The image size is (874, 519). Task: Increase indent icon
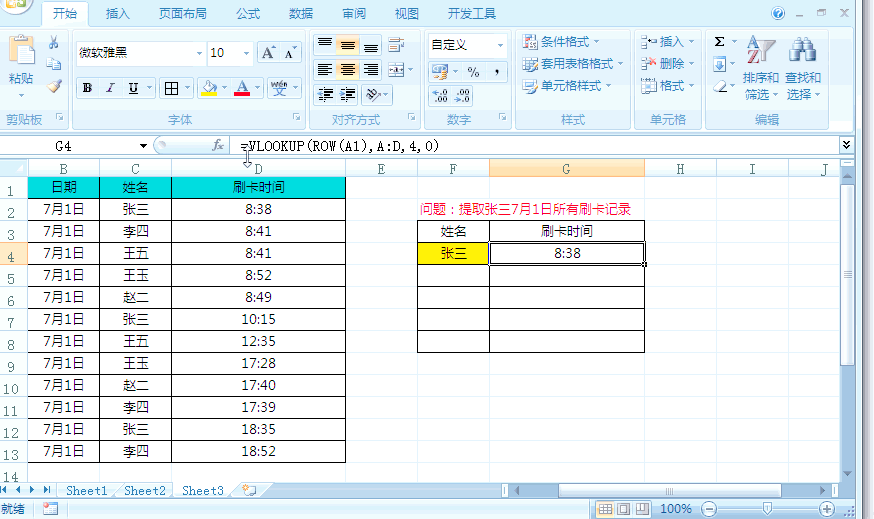348,95
